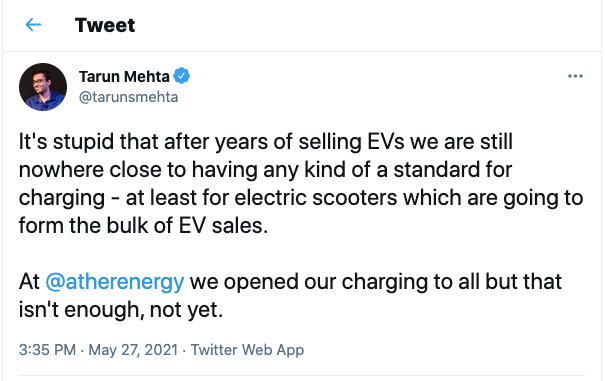Click the line "form the bulk of EV sales."
The height and width of the screenshot is (381, 605).
tap(143, 225)
